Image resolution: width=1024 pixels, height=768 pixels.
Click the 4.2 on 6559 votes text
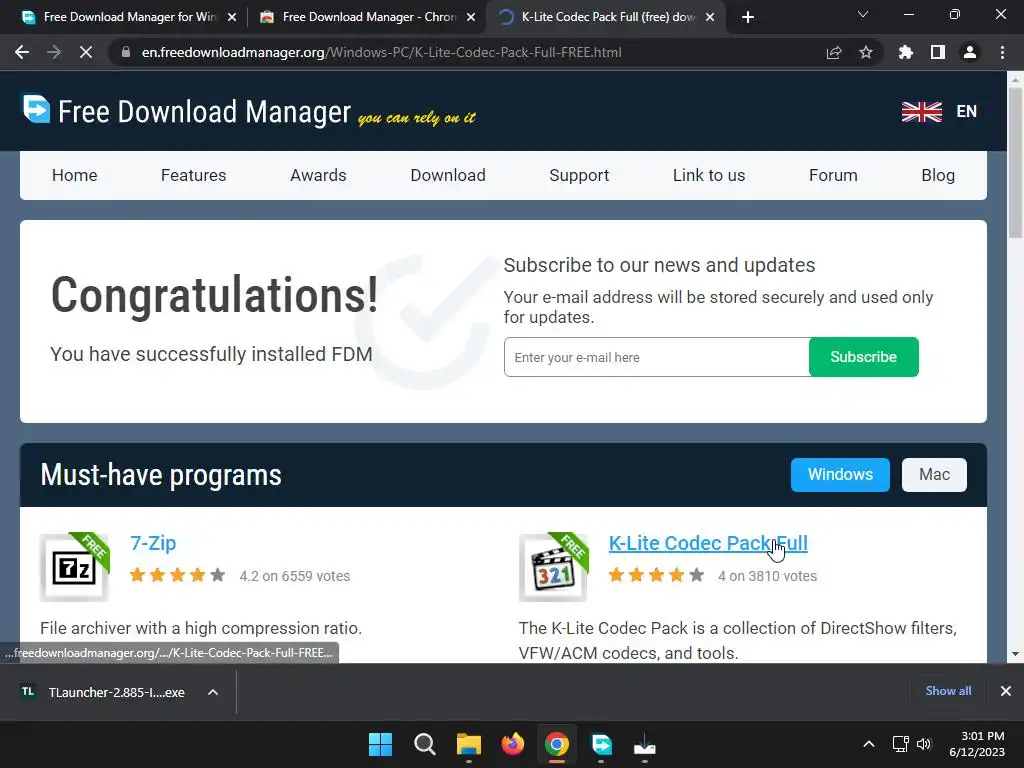(x=295, y=576)
